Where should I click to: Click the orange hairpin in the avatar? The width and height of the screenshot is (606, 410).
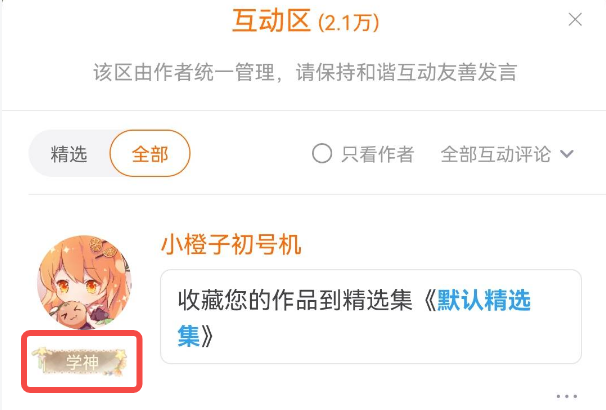click(104, 248)
